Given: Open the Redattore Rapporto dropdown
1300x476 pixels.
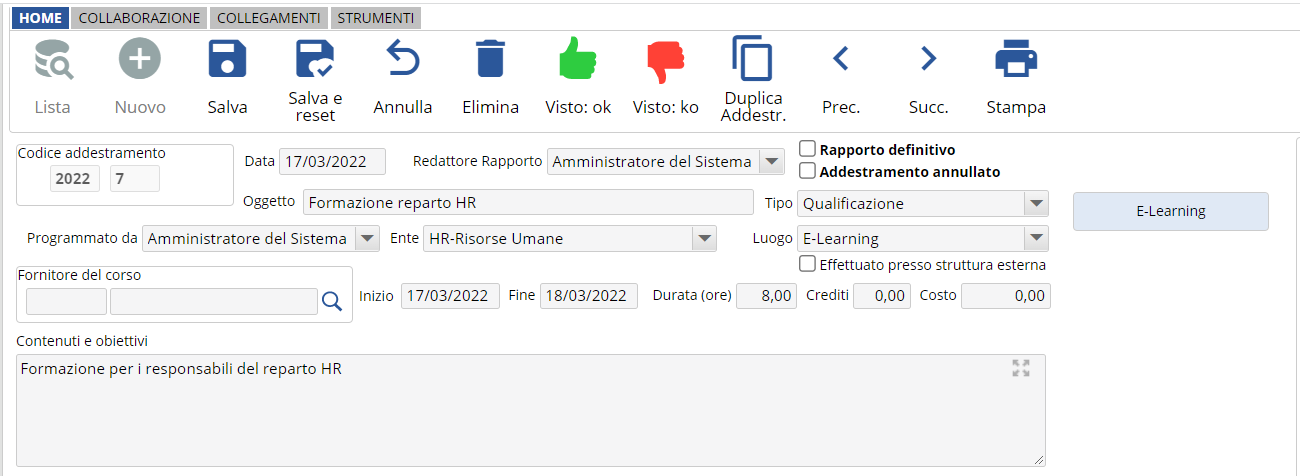Looking at the screenshot, I should [771, 162].
